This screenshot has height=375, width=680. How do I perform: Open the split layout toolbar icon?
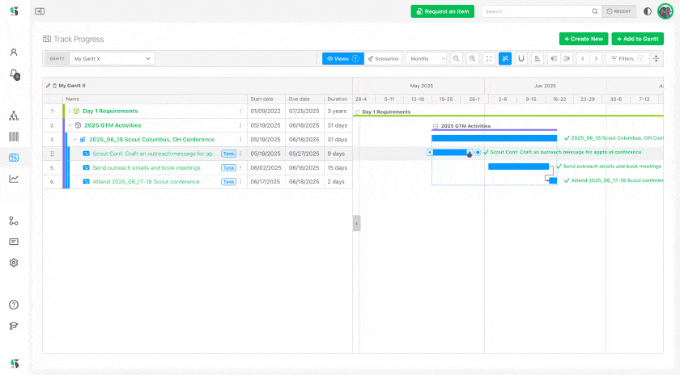point(656,59)
